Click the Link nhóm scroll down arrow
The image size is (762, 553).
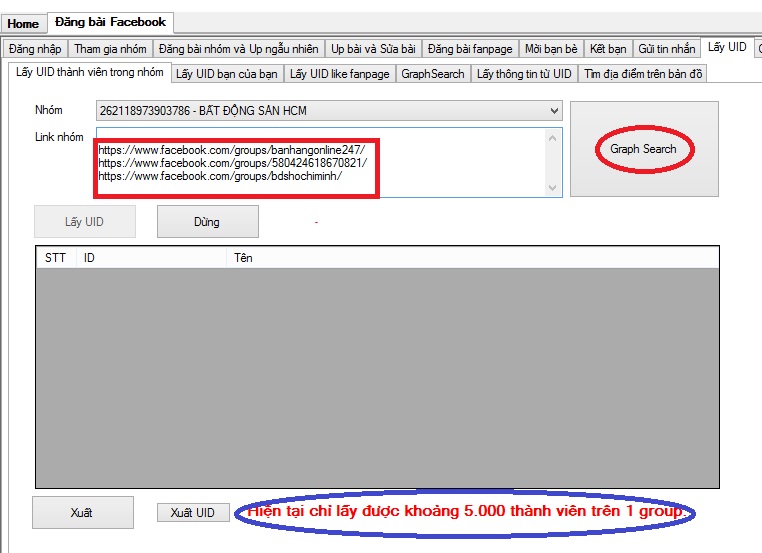coord(552,188)
